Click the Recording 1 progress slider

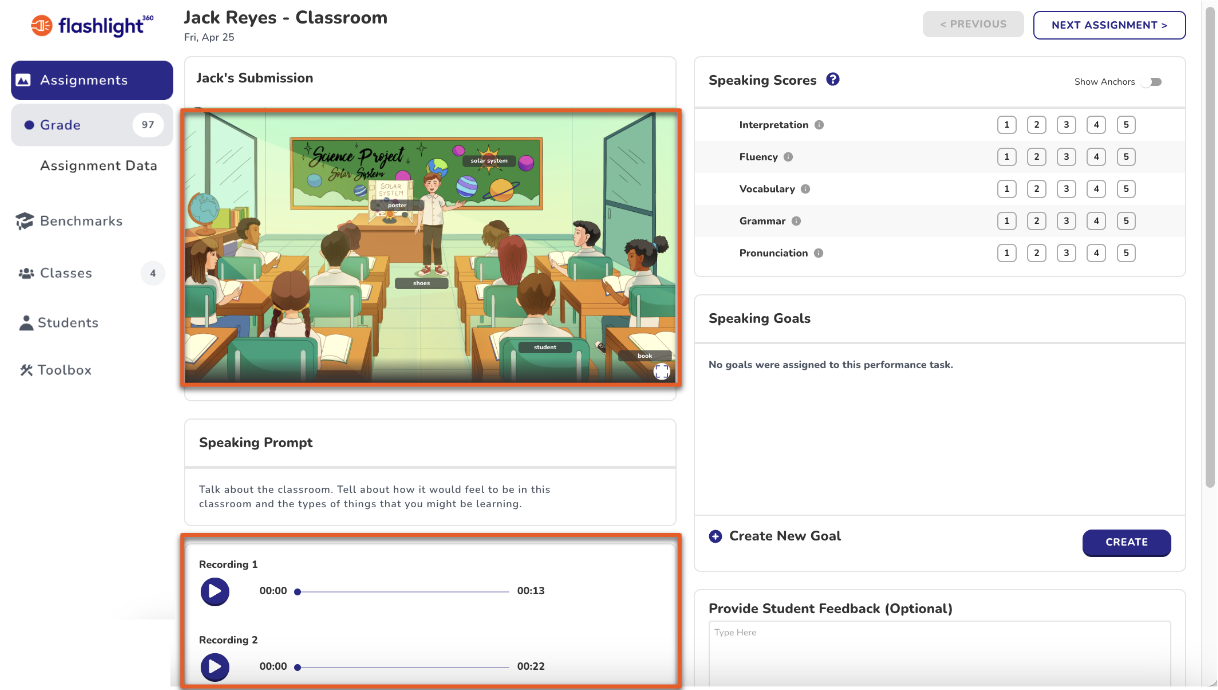coord(403,591)
